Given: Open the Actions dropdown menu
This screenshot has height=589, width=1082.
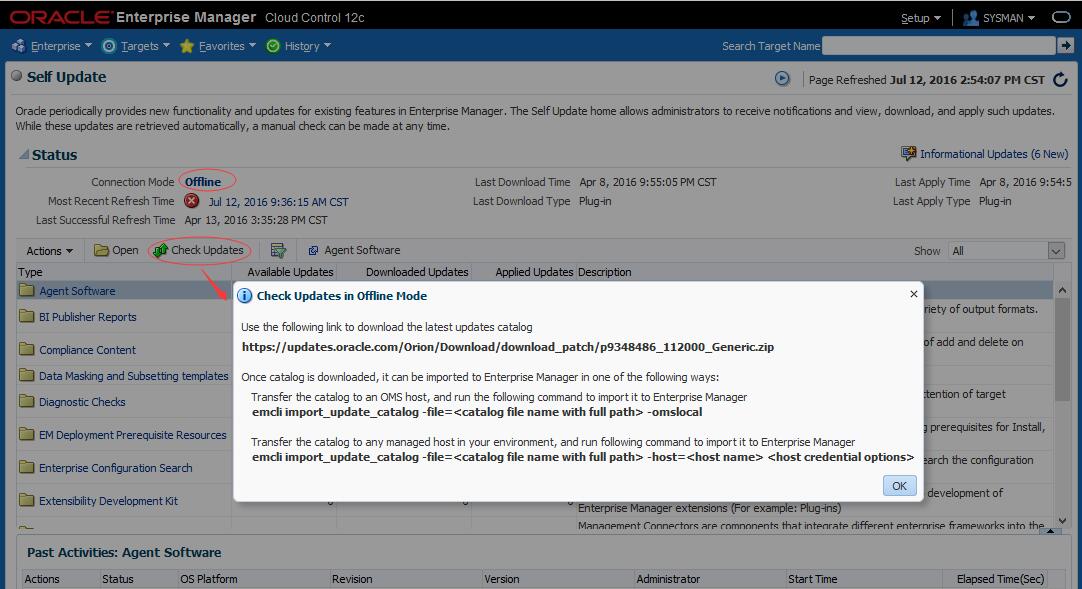Looking at the screenshot, I should [49, 251].
